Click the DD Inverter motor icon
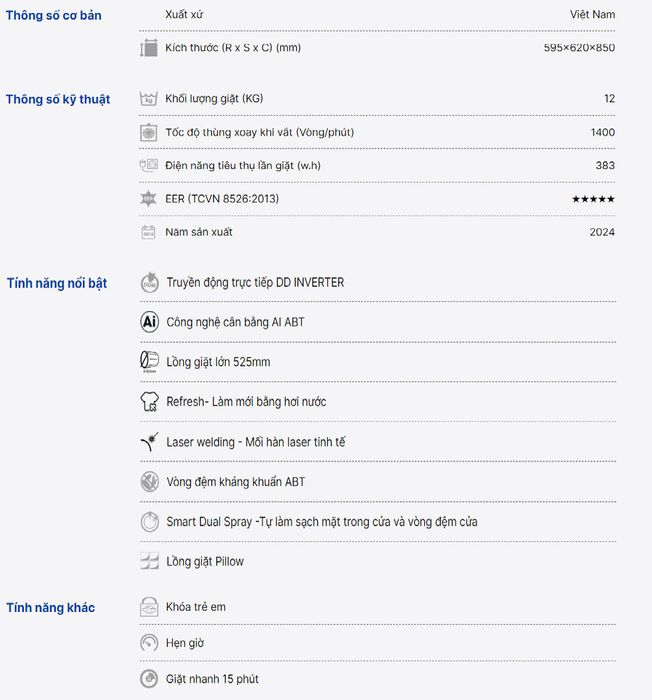 pos(150,283)
